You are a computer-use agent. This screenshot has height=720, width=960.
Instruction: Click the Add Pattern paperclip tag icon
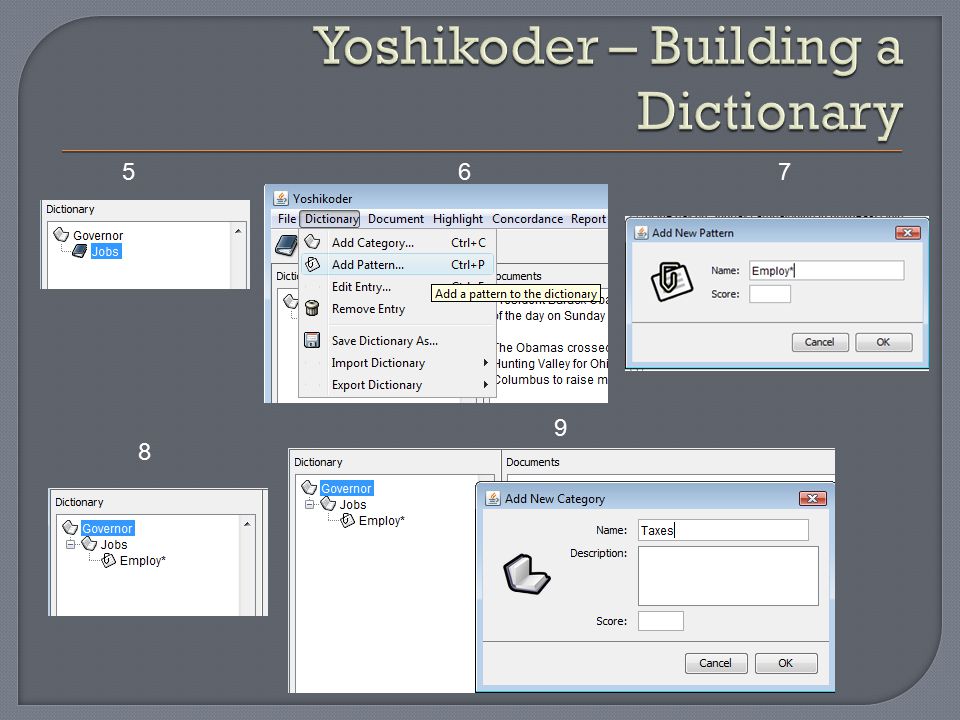tap(312, 264)
